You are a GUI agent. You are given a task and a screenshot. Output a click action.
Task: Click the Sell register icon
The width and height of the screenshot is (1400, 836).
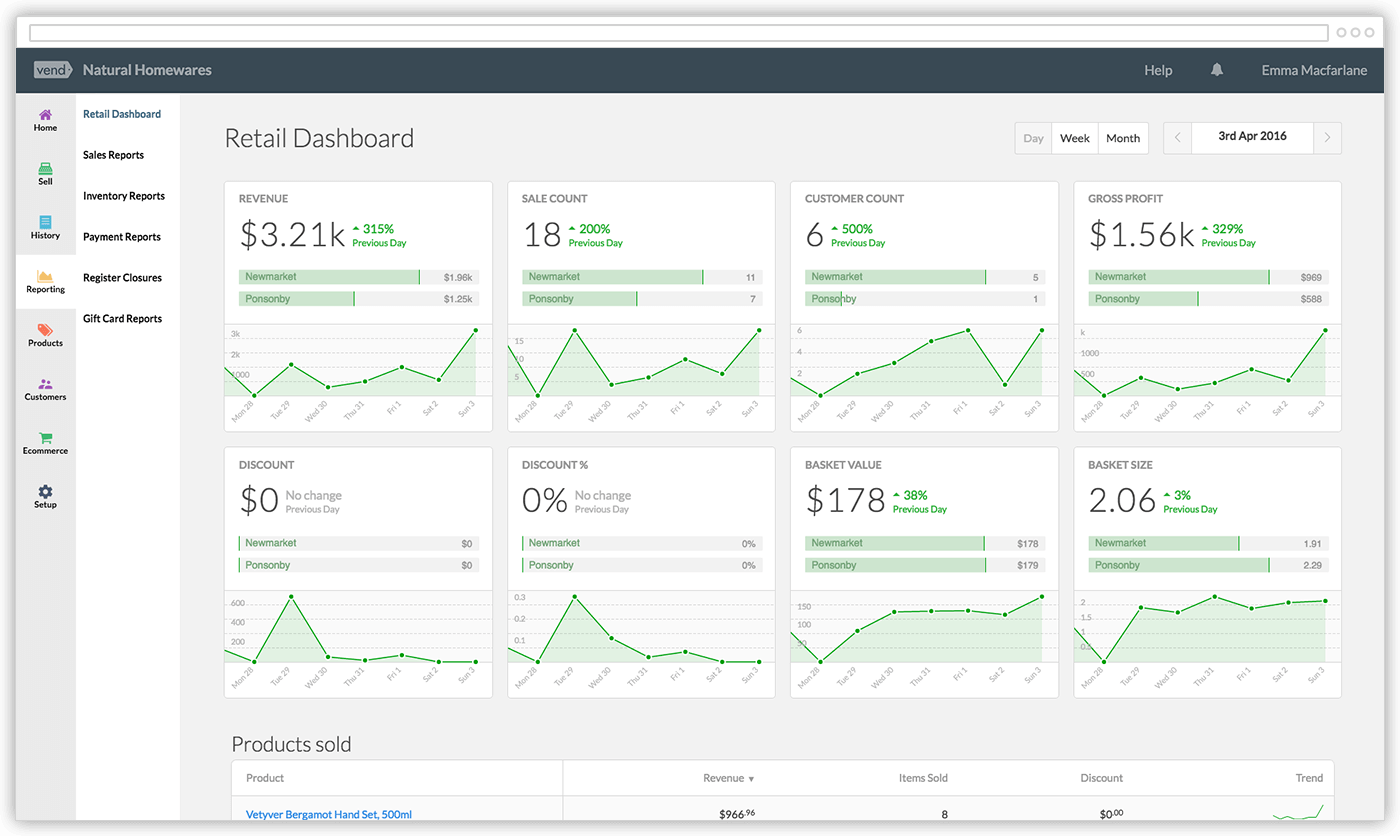45,169
